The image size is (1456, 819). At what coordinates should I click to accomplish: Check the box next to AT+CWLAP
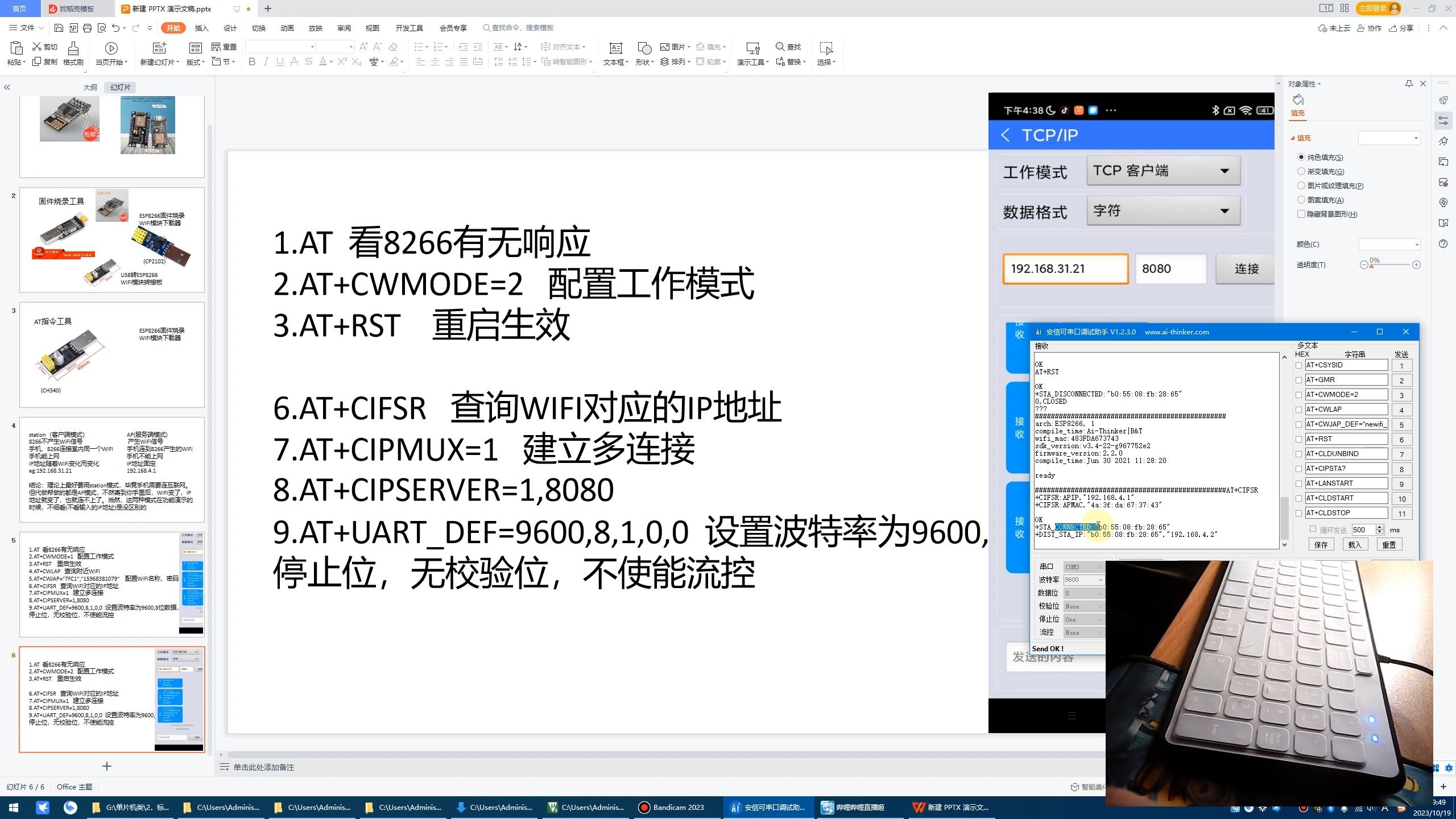1298,409
